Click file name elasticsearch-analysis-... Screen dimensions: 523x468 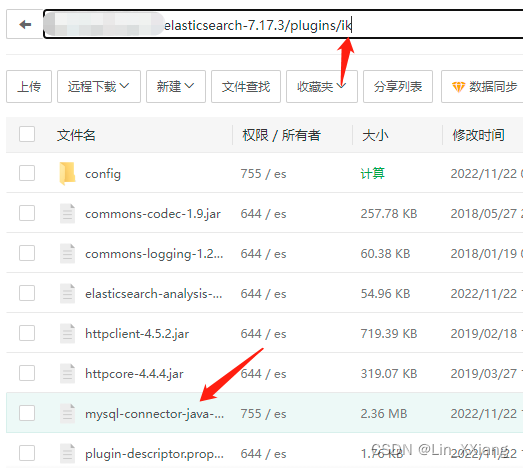point(154,294)
